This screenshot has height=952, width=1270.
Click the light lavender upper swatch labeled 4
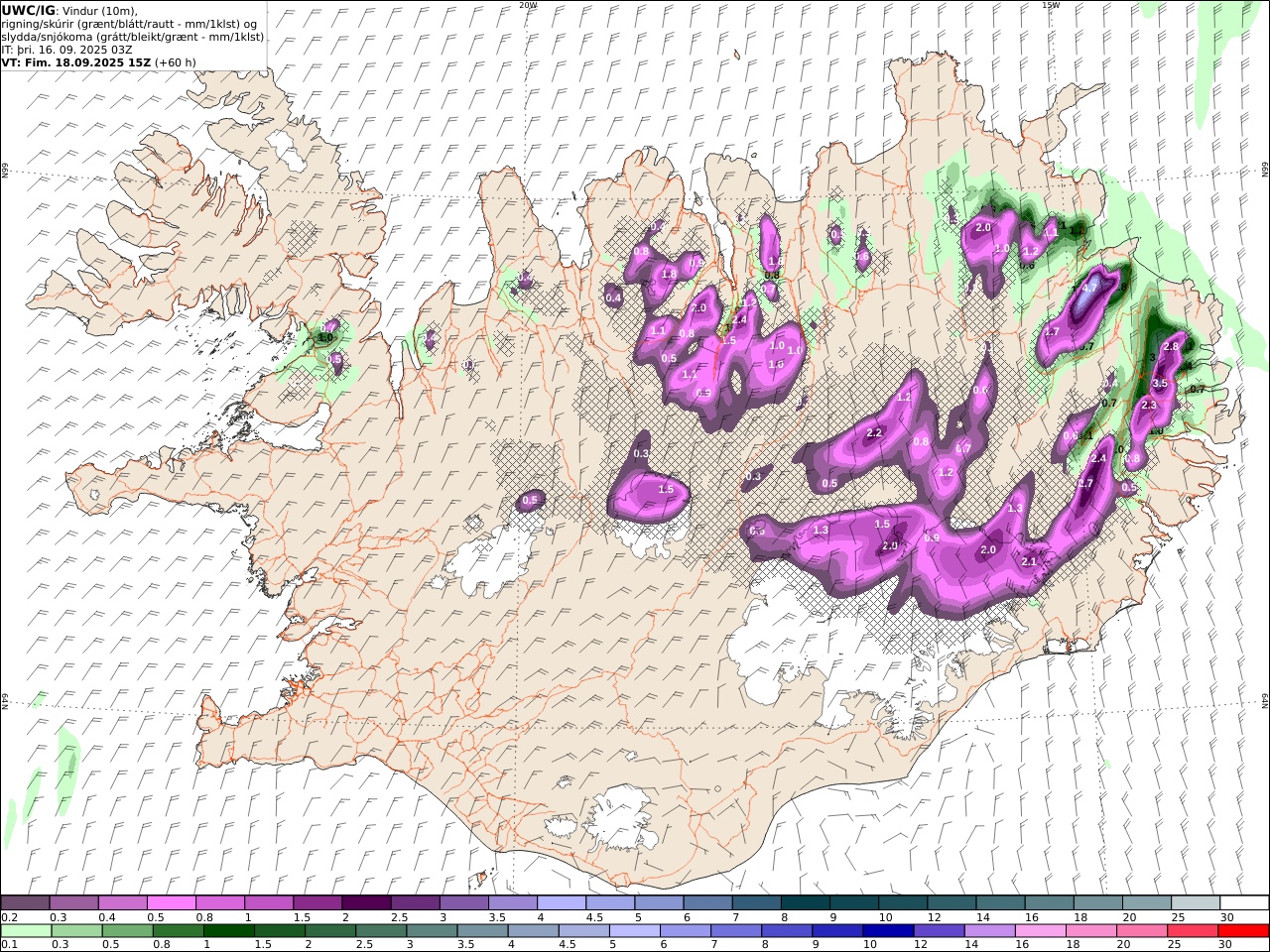point(562,902)
